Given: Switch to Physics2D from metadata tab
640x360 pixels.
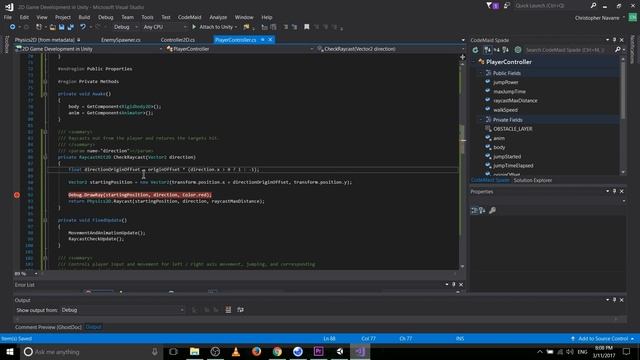Looking at the screenshot, I should (45, 40).
